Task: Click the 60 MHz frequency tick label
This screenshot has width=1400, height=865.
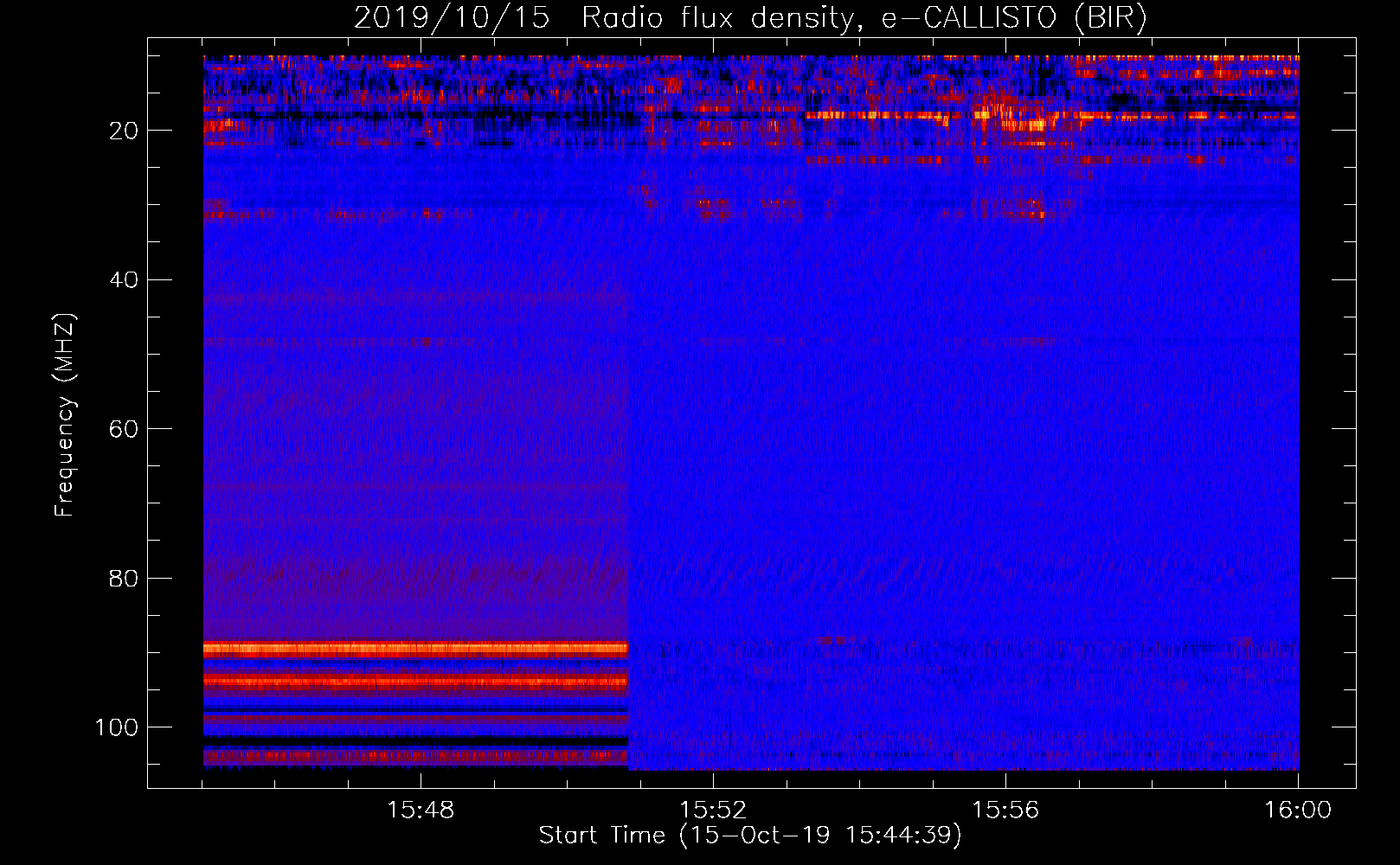Action: coord(125,429)
